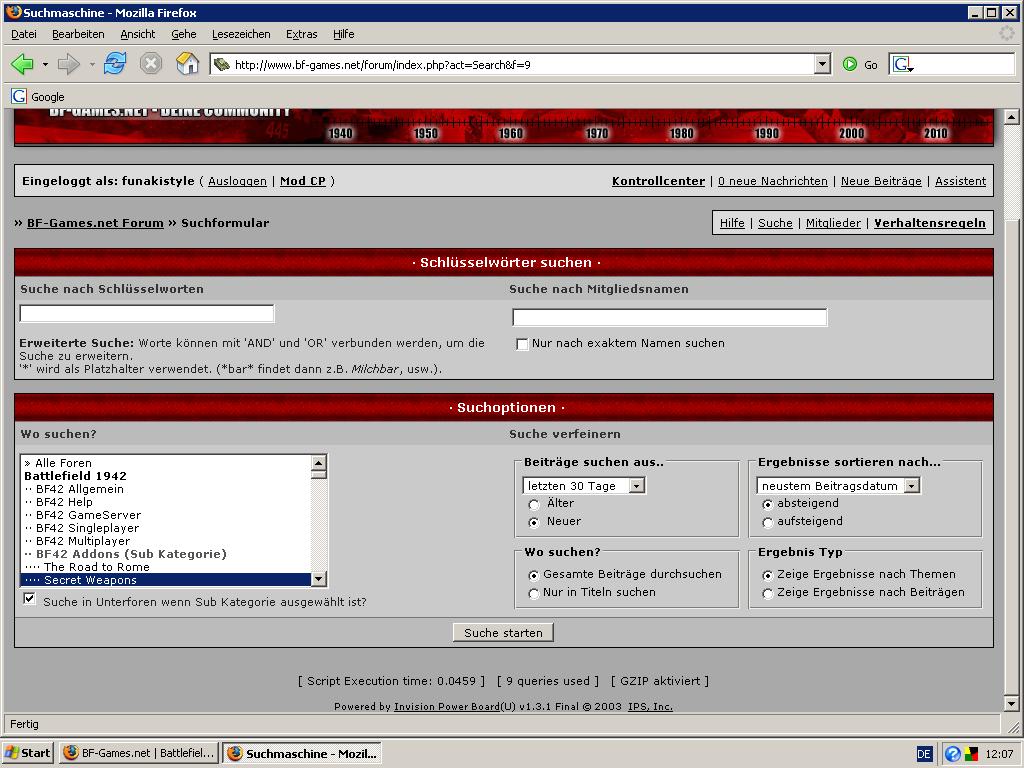Select 'BF42 Allgemein' in the forum list
This screenshot has height=768, width=1024.
point(167,488)
